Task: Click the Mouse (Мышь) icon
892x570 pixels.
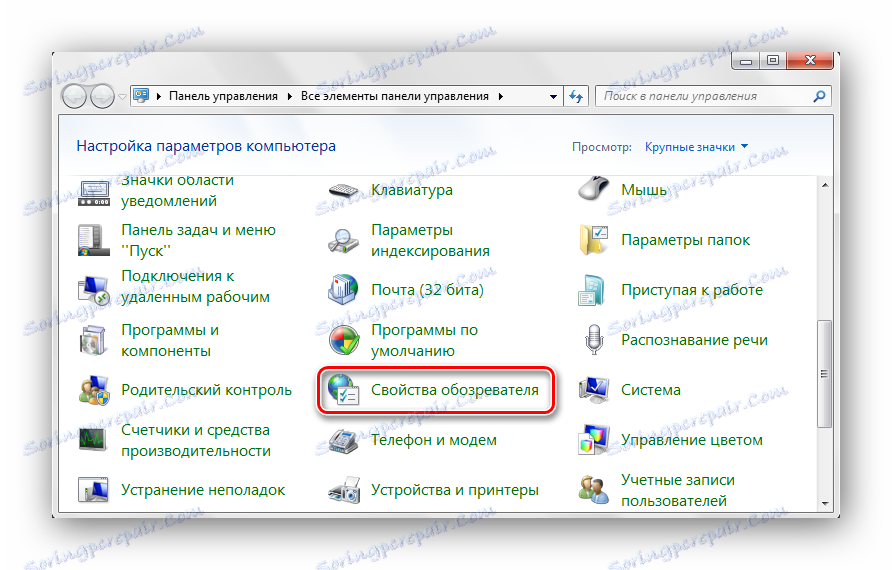Action: pyautogui.click(x=593, y=188)
